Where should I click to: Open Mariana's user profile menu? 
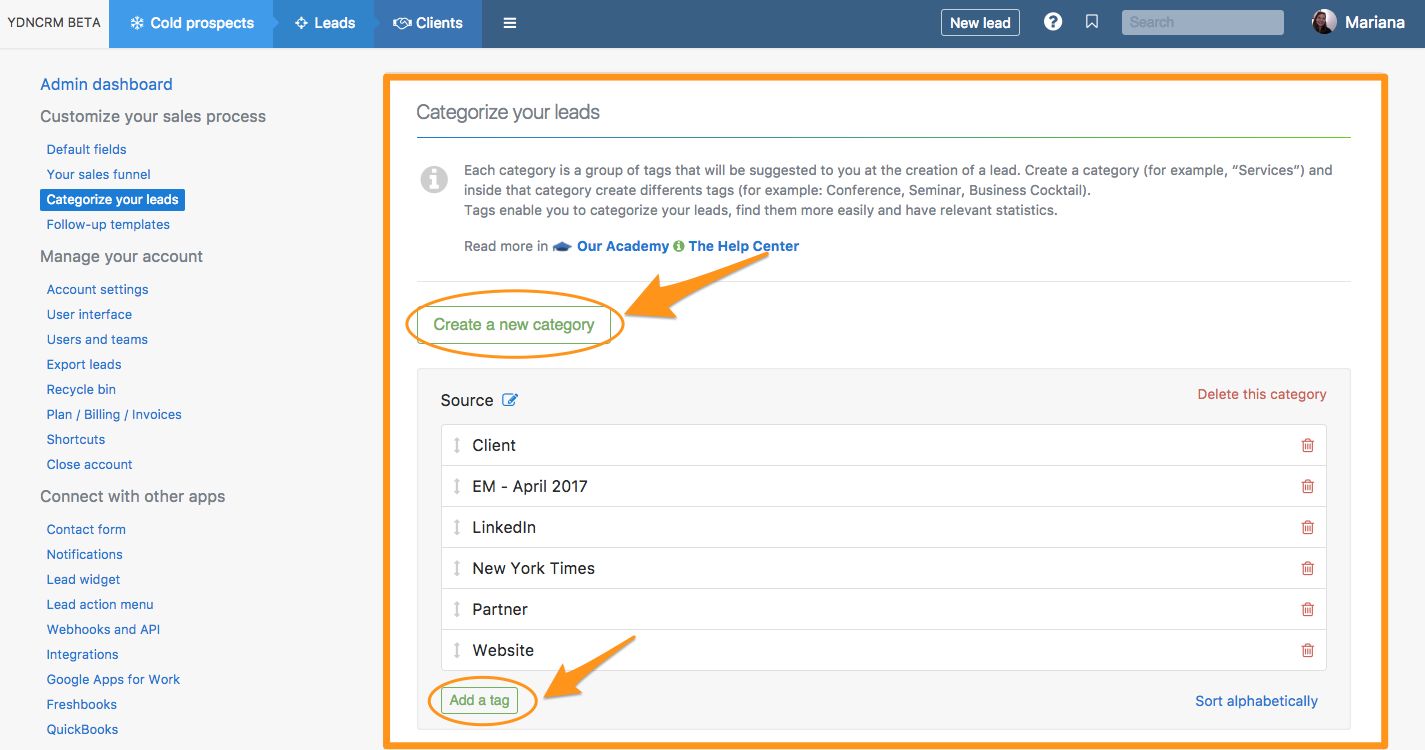(1358, 22)
